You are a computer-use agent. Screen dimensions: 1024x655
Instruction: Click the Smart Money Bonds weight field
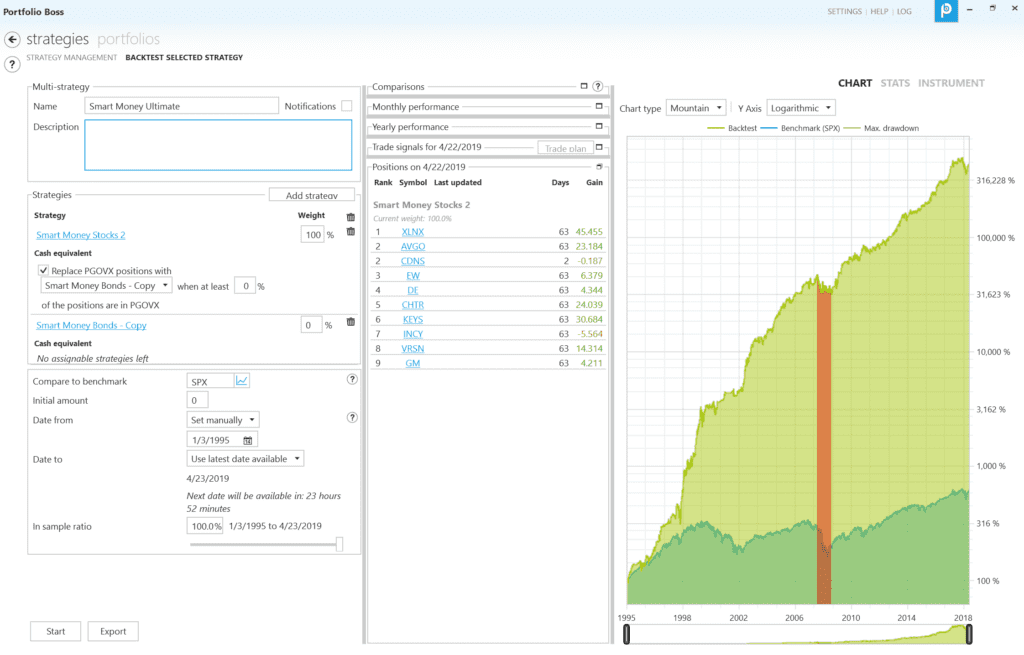[x=312, y=325]
